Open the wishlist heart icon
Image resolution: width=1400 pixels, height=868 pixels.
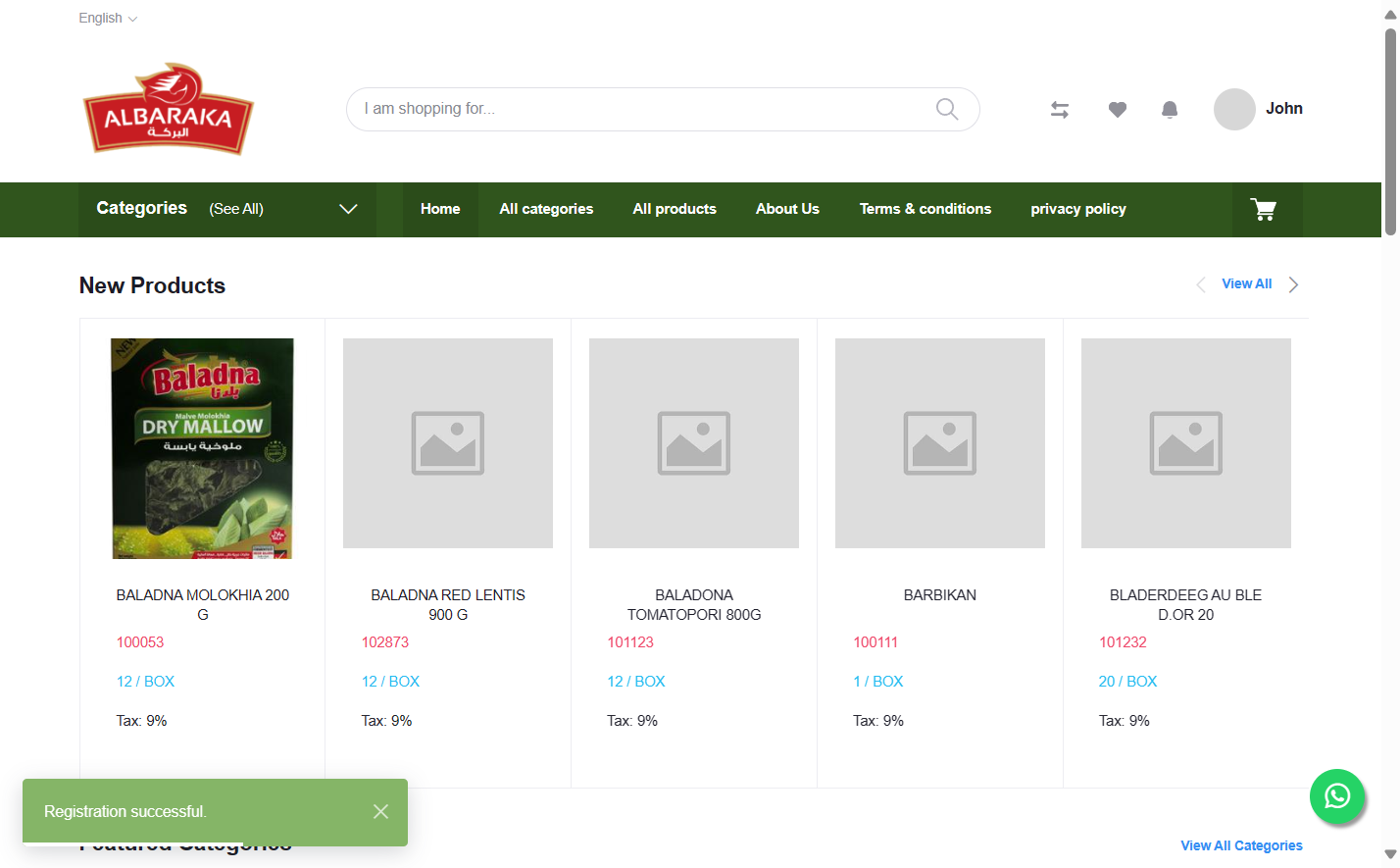pos(1118,110)
